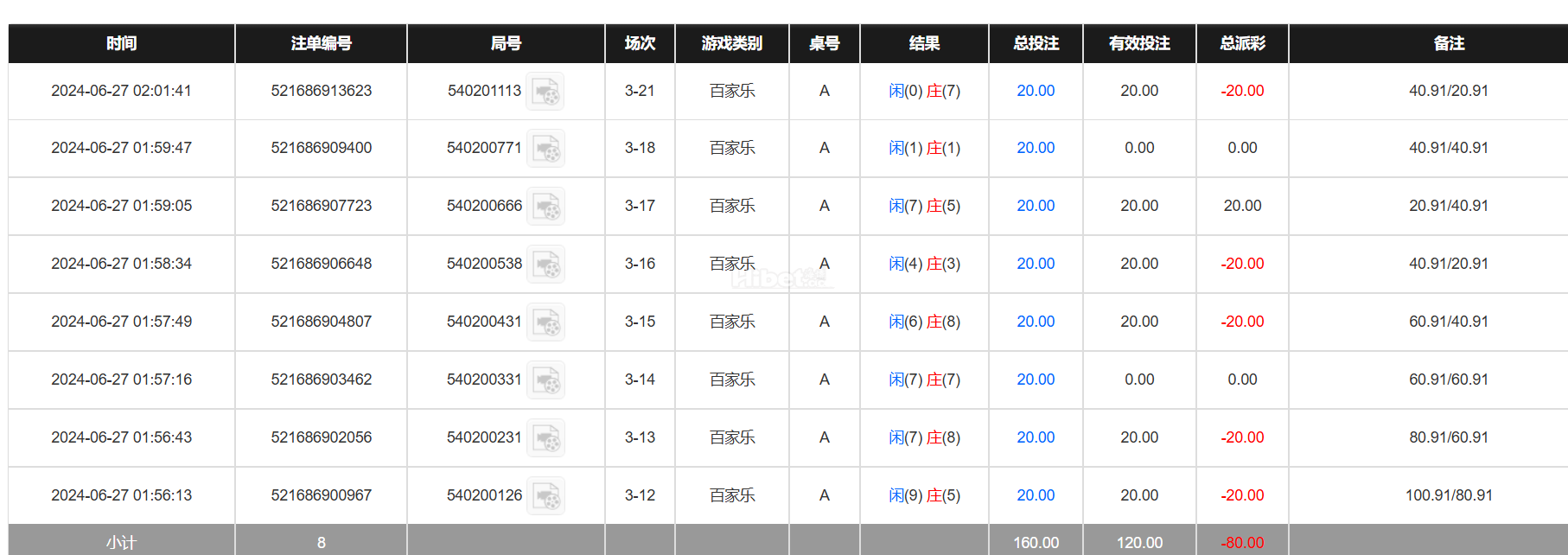The height and width of the screenshot is (555, 1568).
Task: Open video replay icon for round 540200771
Action: coord(545,149)
